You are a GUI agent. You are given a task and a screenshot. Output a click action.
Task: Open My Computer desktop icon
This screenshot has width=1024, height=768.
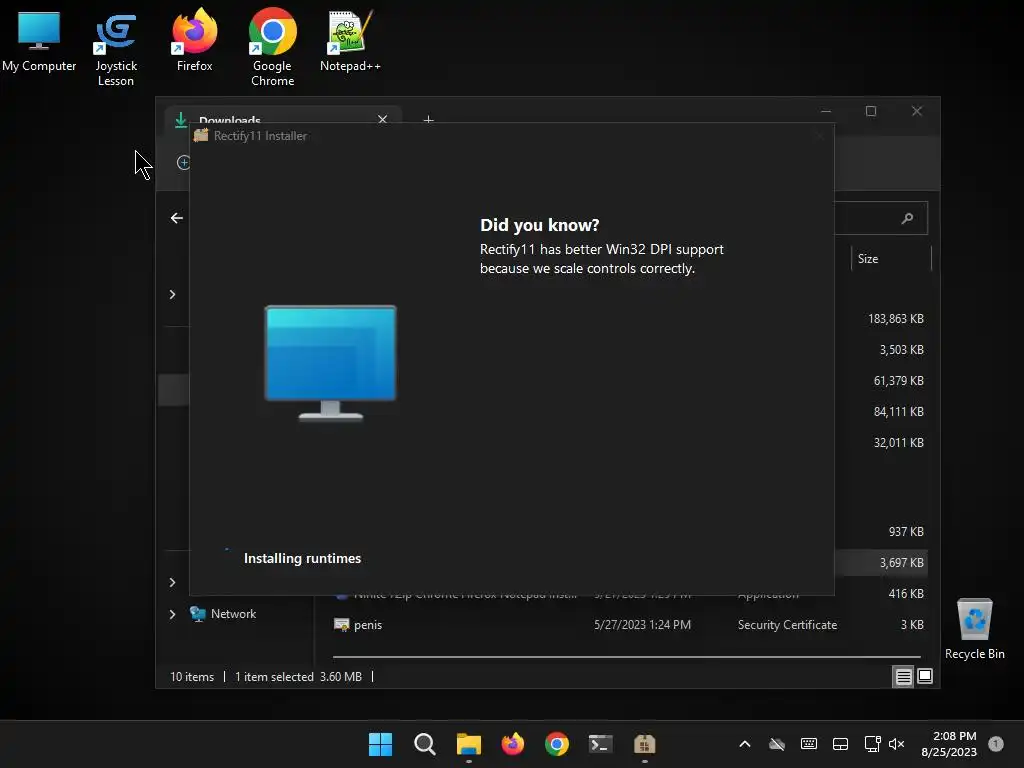click(x=39, y=40)
